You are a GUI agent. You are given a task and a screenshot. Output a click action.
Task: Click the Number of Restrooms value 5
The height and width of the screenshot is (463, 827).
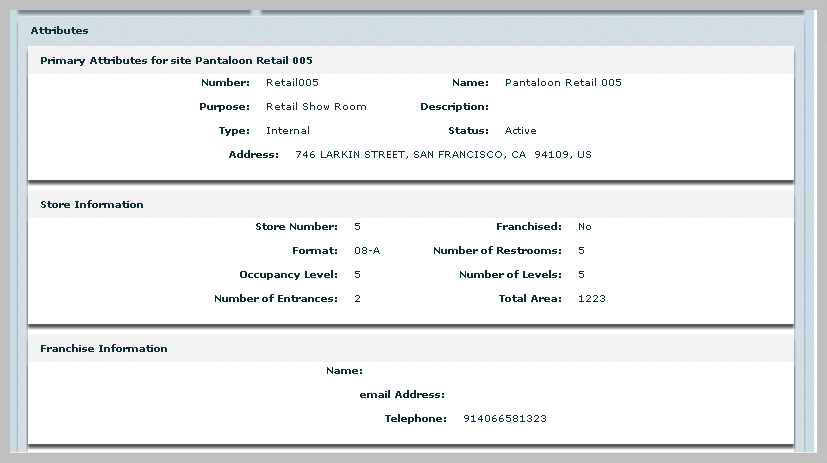[x=581, y=250]
